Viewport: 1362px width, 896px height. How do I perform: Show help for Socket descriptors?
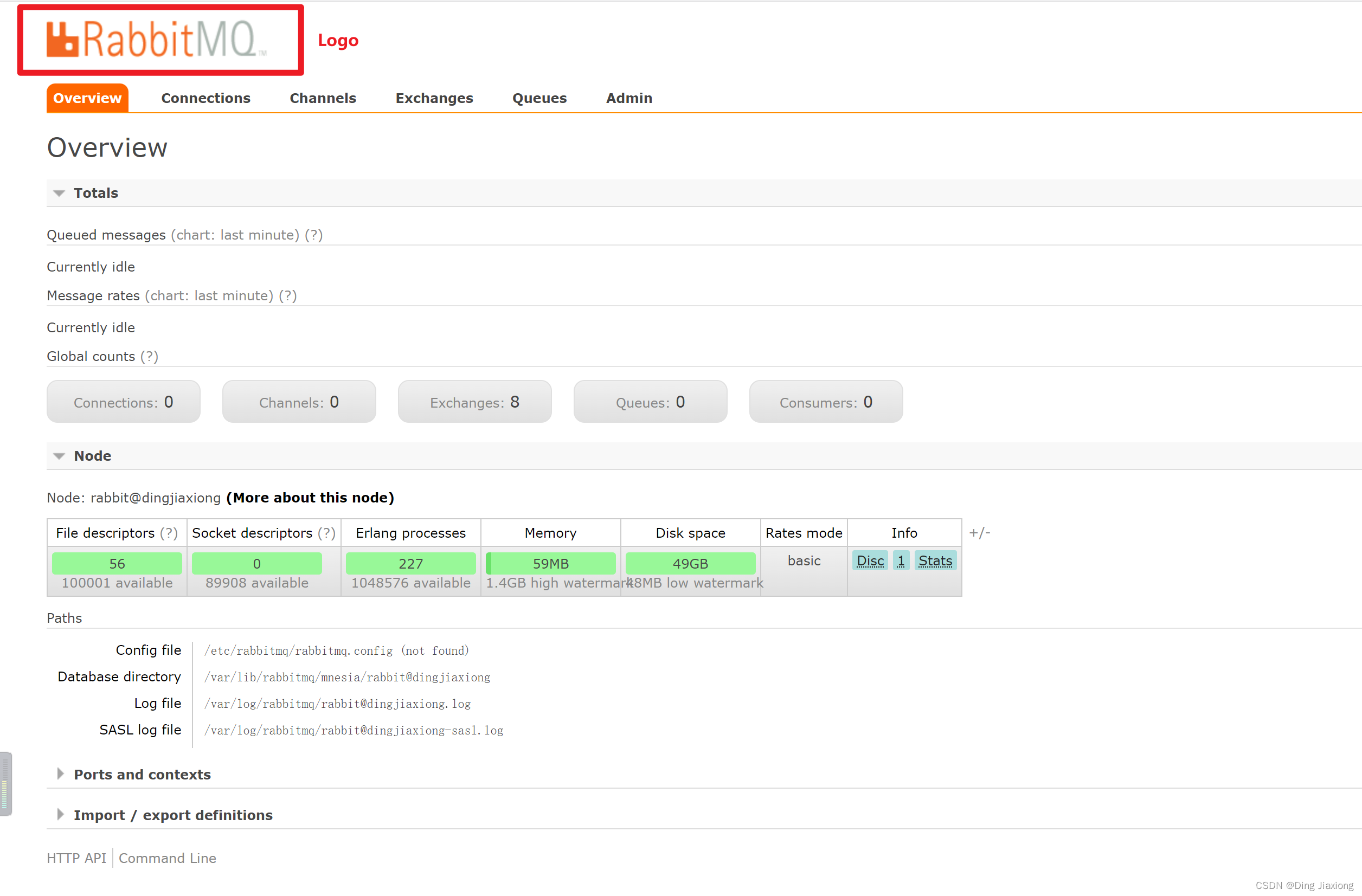[327, 533]
